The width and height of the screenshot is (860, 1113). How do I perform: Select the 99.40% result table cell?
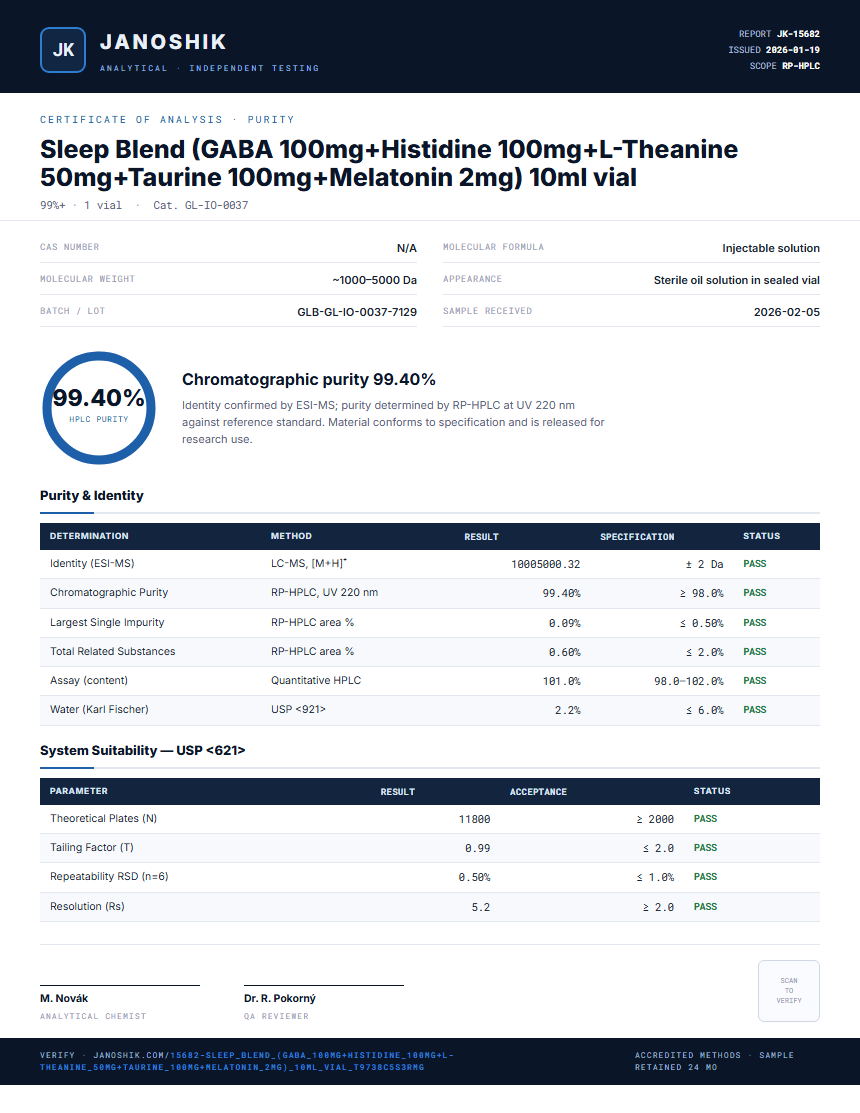[561, 593]
